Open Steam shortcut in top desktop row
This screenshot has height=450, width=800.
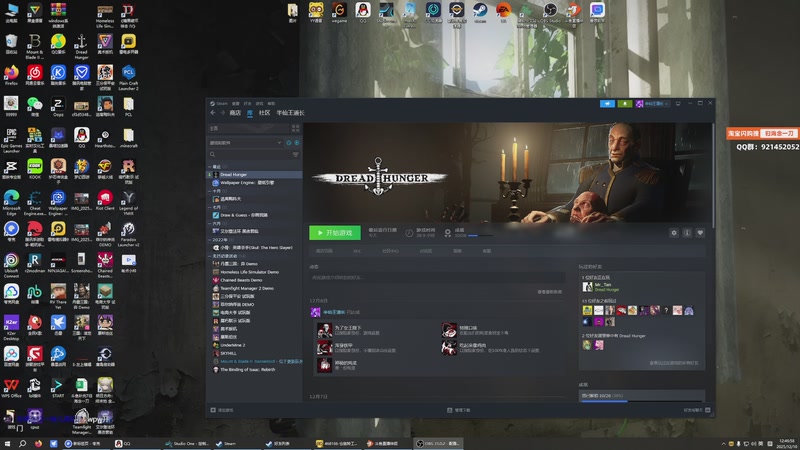coord(480,12)
